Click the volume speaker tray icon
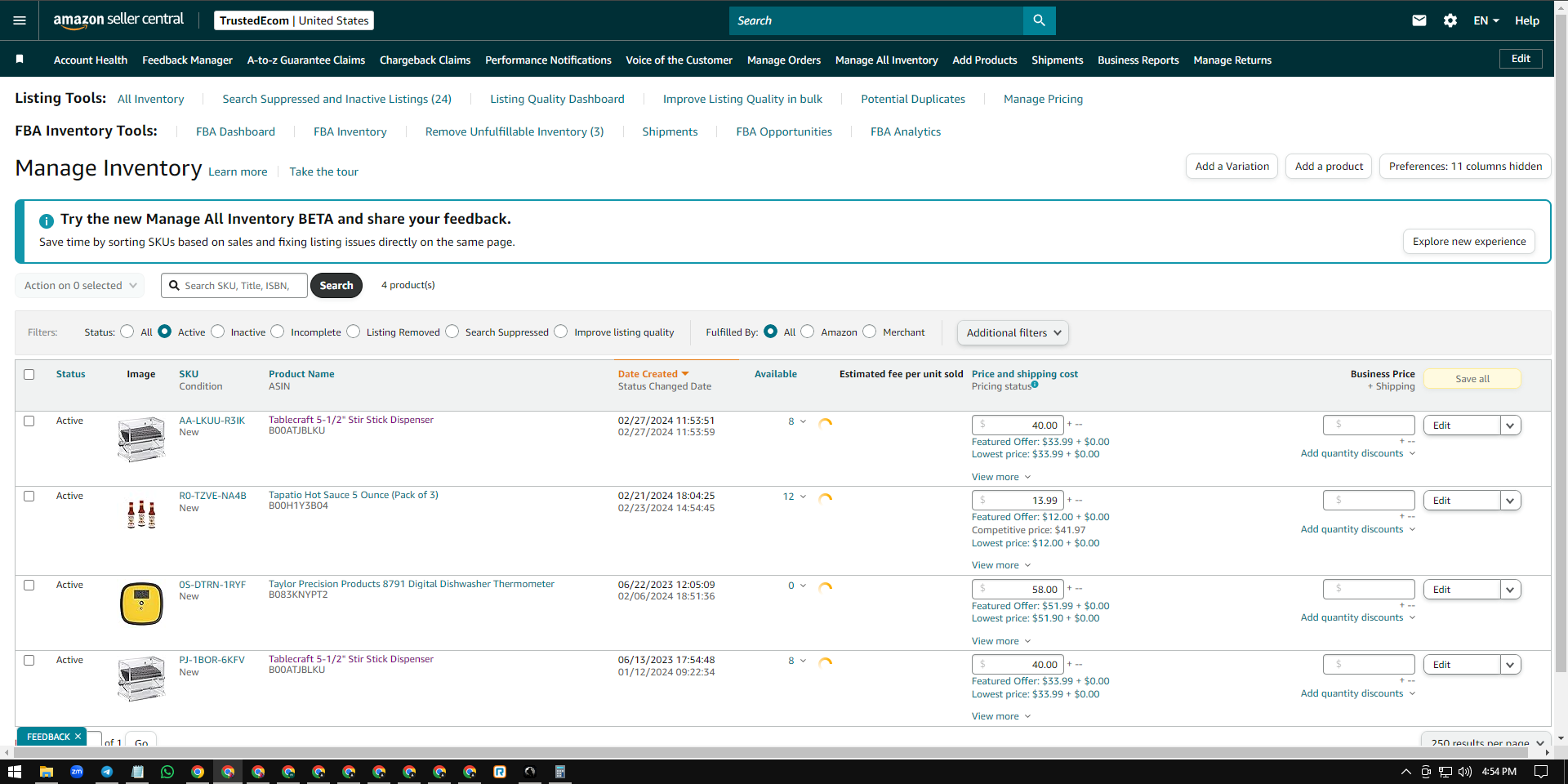 pyautogui.click(x=1465, y=772)
